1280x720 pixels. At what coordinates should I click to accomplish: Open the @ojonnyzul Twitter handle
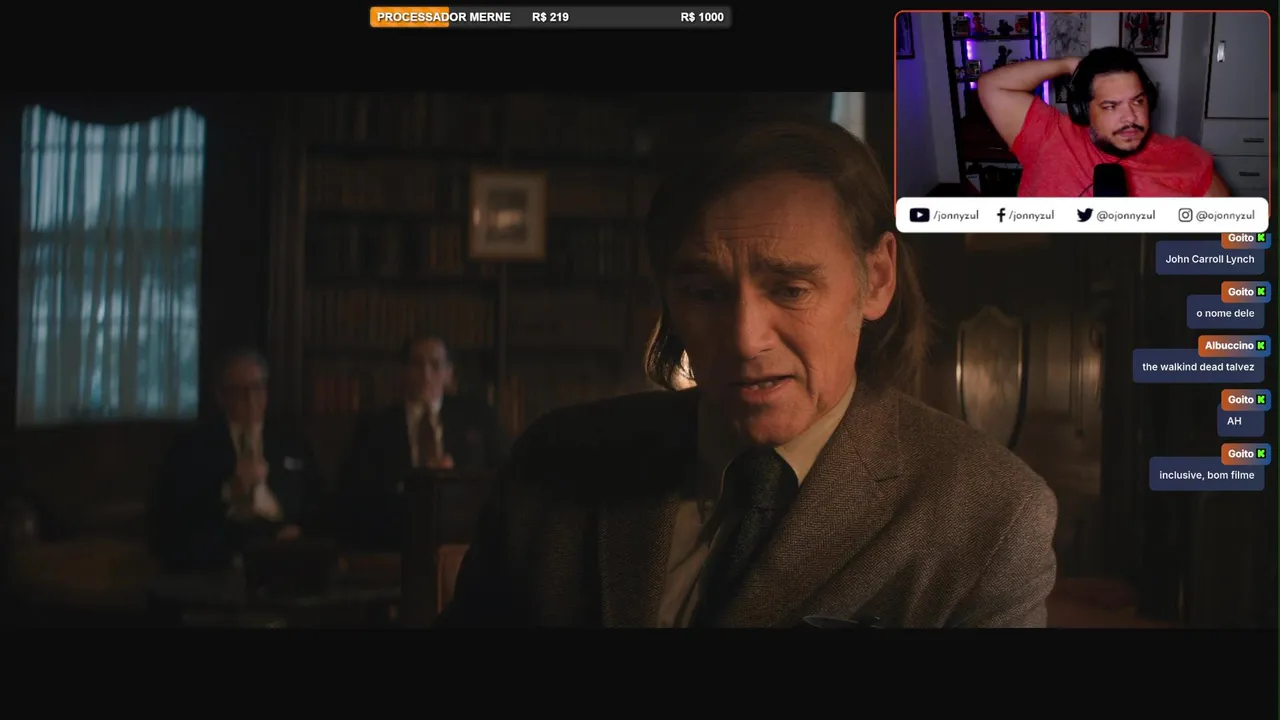click(x=1126, y=215)
